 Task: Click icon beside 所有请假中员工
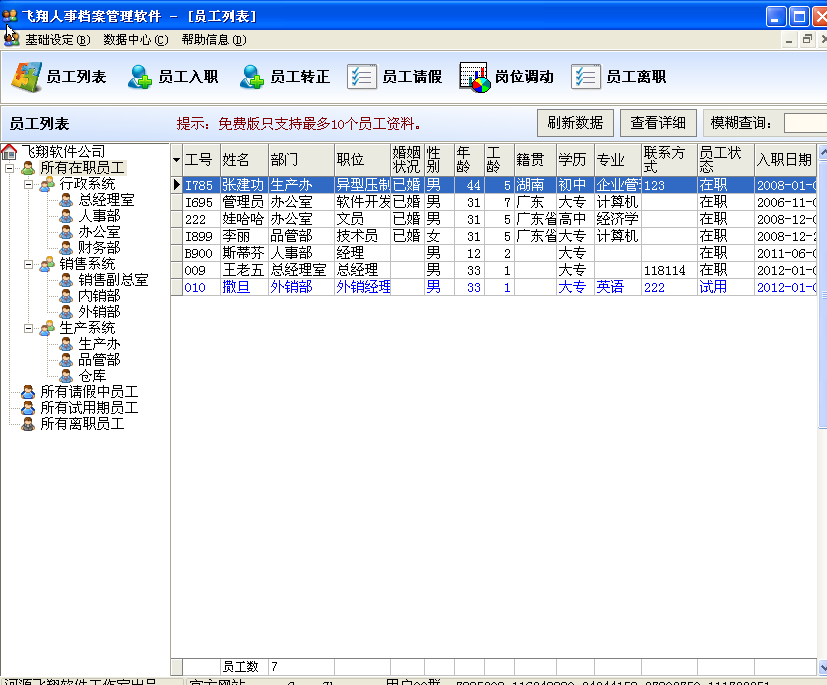click(x=28, y=392)
